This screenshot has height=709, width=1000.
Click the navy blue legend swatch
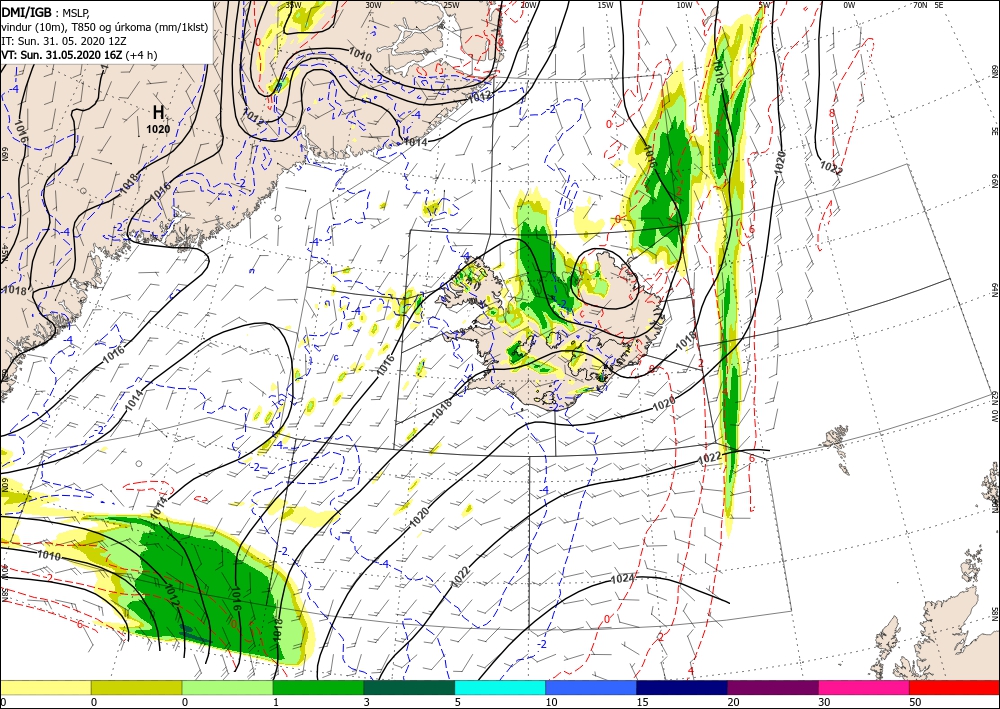(682, 687)
